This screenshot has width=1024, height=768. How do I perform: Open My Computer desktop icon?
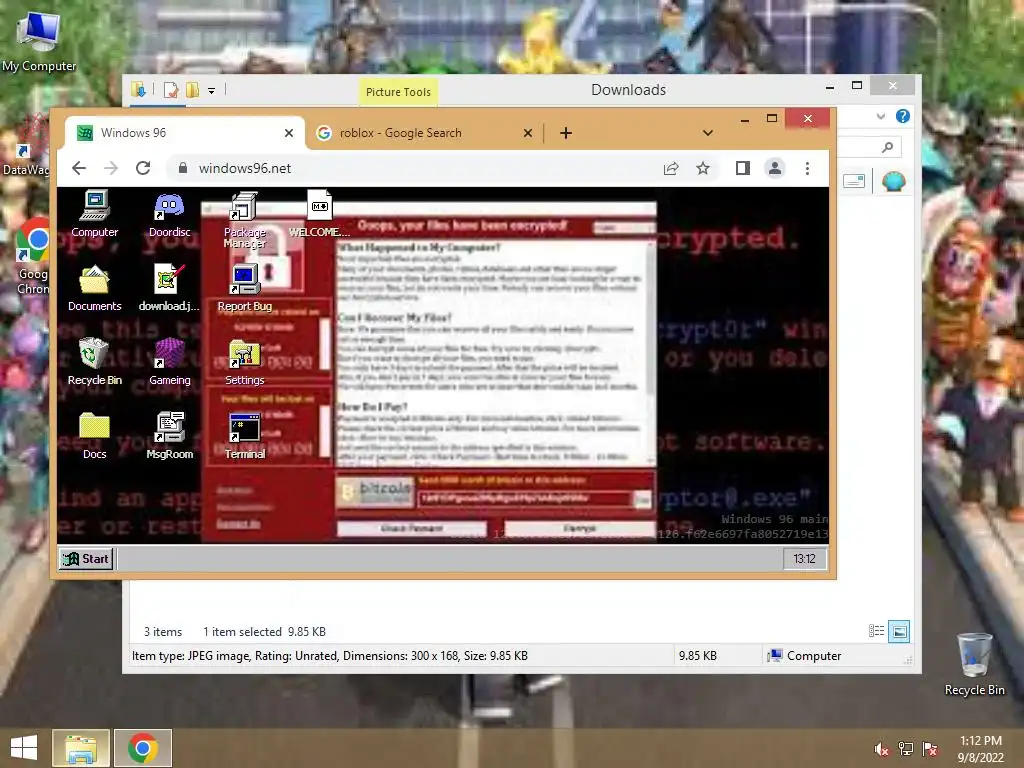tap(39, 42)
